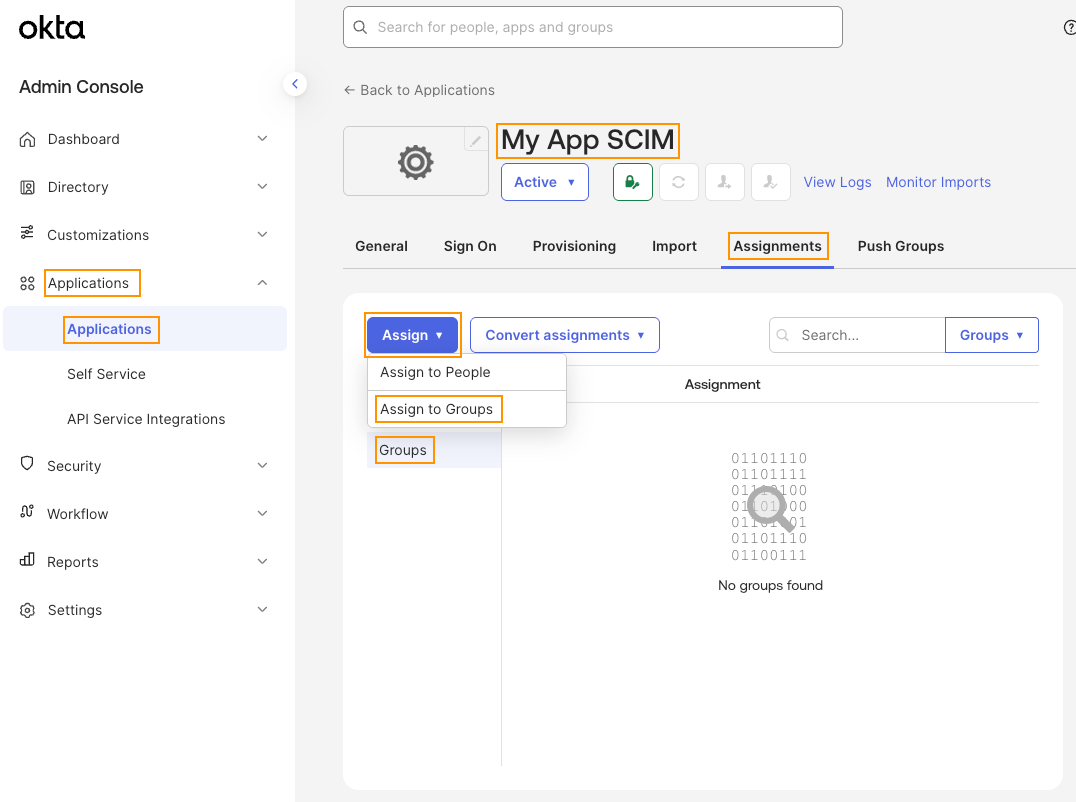
Task: Click the Dashboard label in sidebar
Action: [x=84, y=139]
